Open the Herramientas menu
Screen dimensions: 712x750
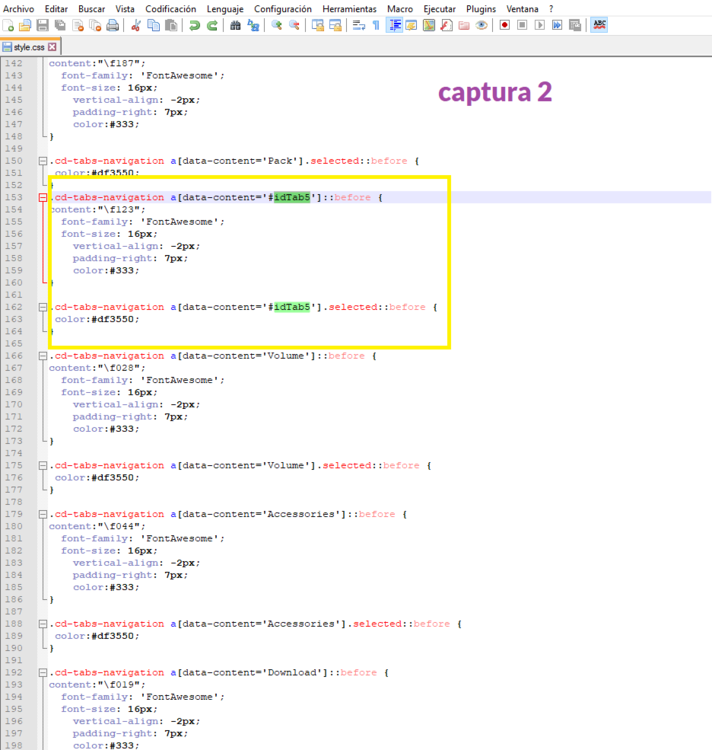[x=350, y=8]
